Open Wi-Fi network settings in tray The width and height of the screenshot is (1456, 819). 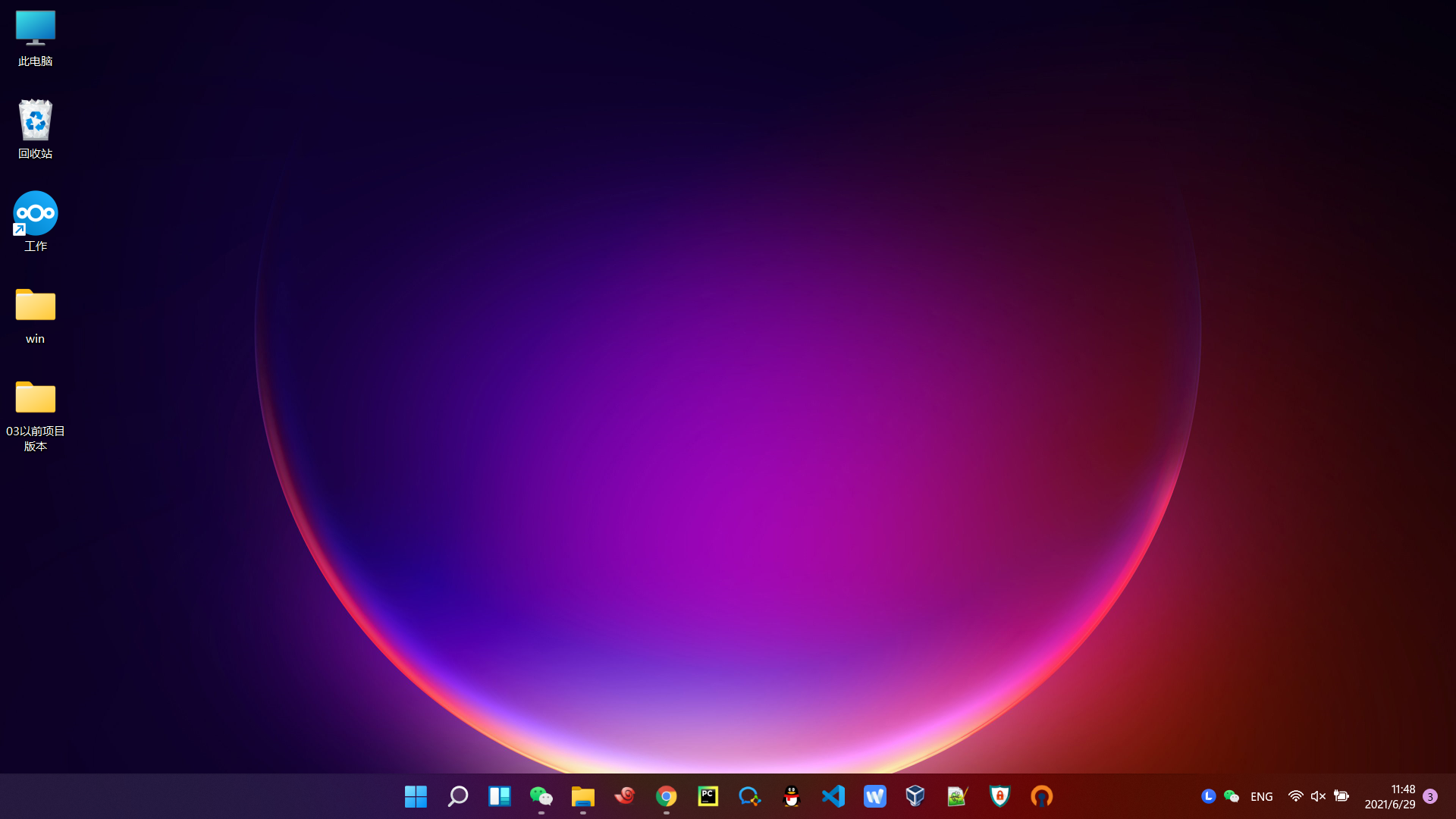(1295, 796)
